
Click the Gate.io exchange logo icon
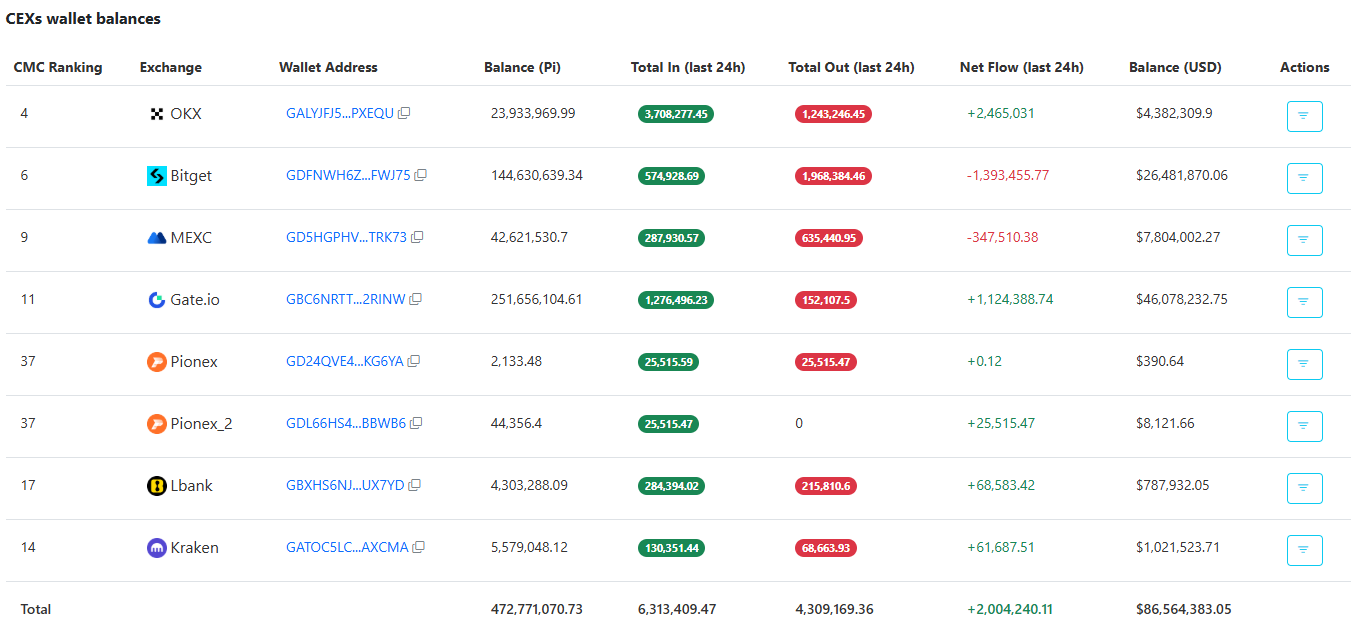pos(155,299)
